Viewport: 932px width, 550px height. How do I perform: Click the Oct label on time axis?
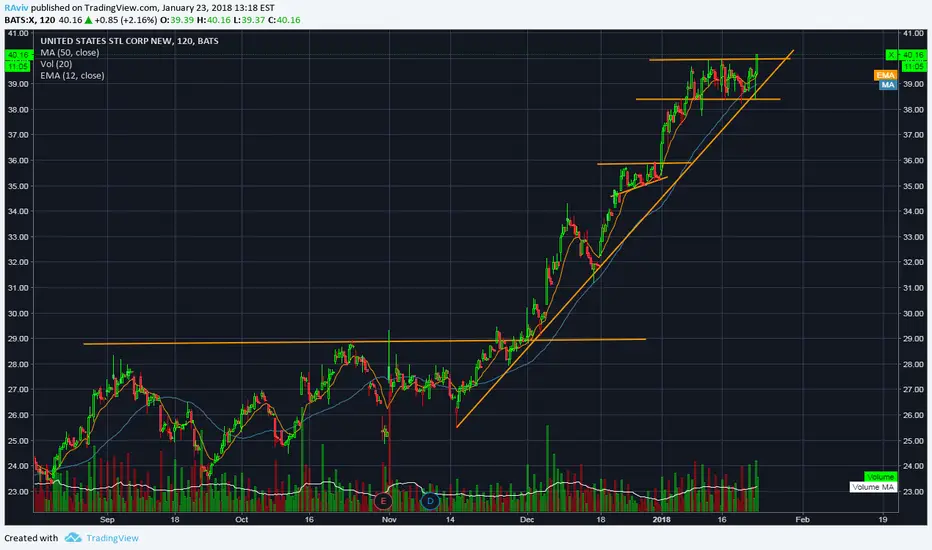coord(241,520)
